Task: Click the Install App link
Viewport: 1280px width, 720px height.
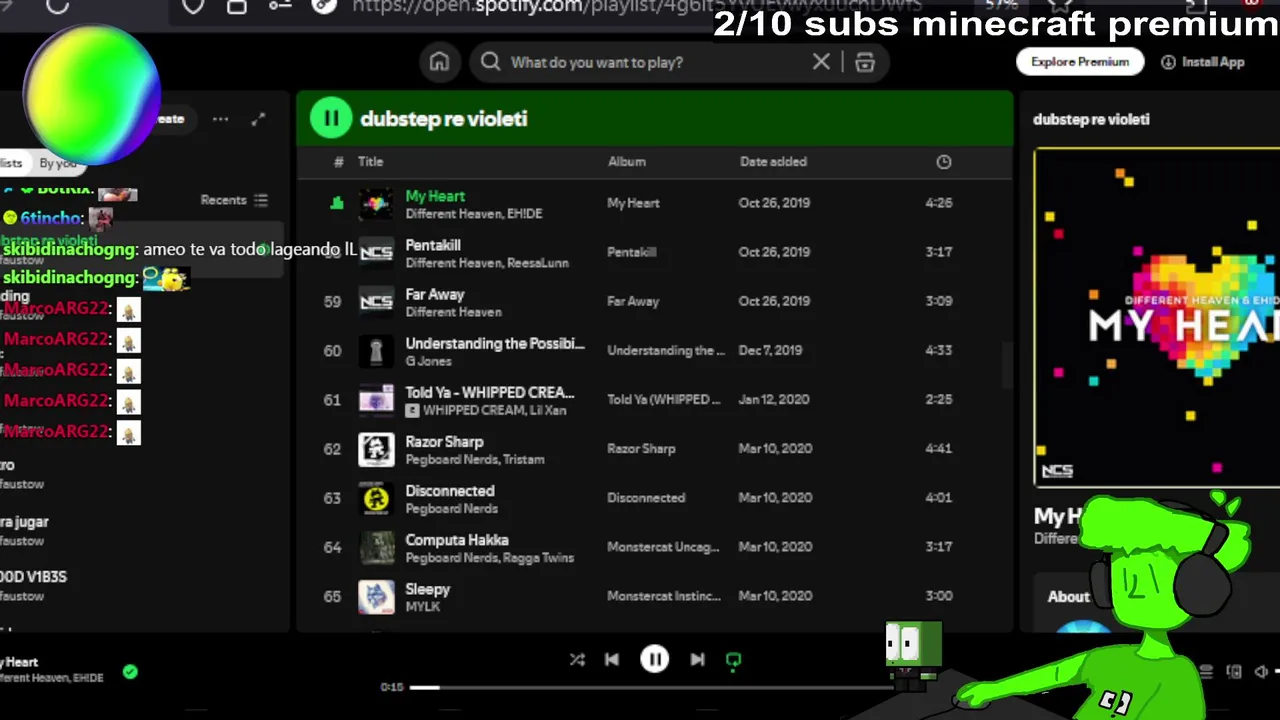Action: pos(1203,62)
